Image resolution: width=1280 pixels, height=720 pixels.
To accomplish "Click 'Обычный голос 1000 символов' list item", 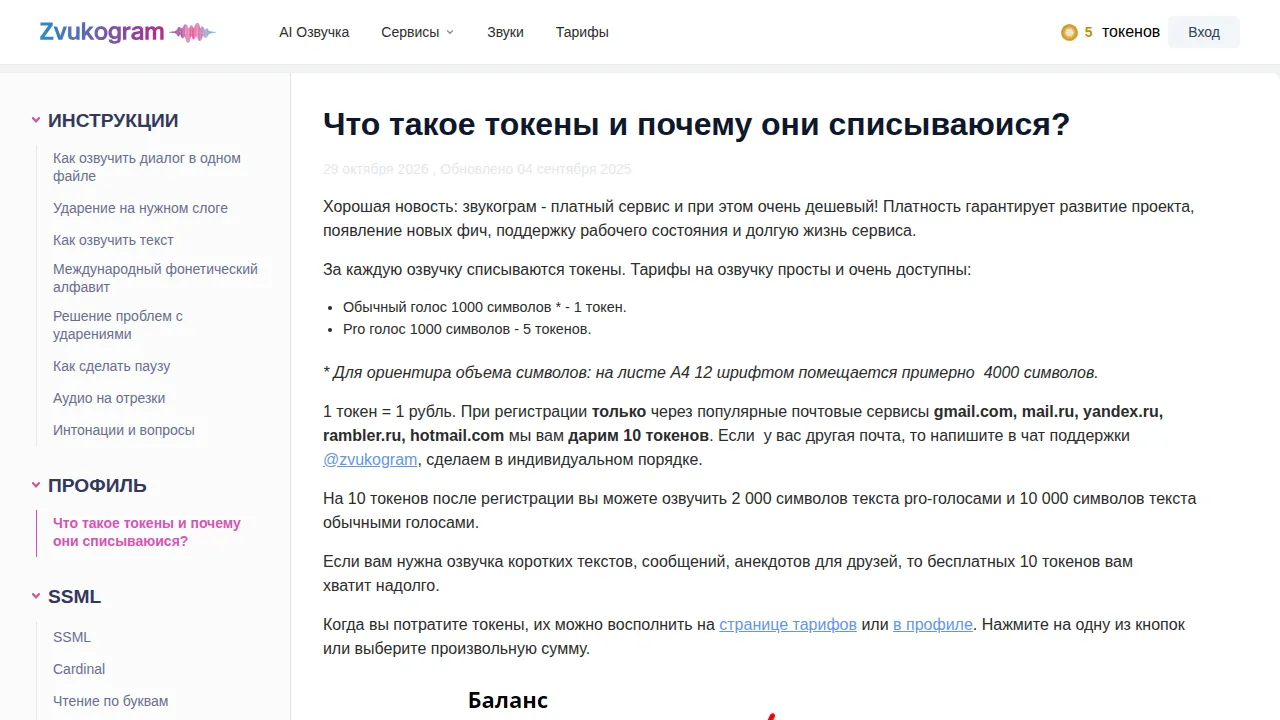I will click(x=485, y=307).
